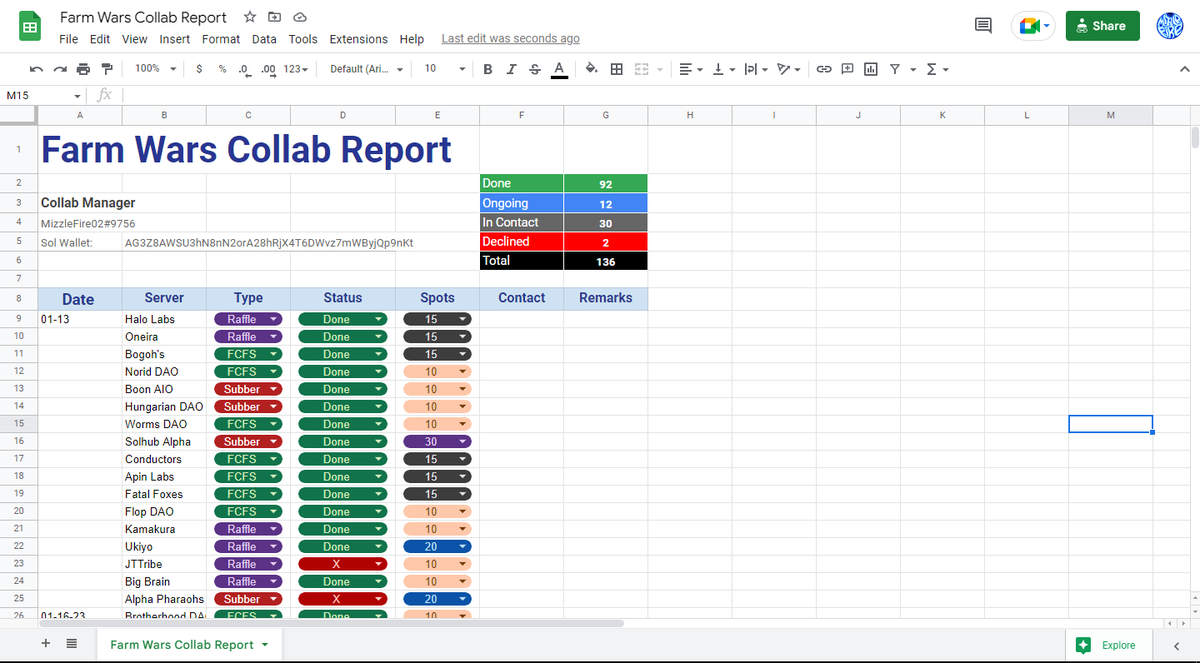This screenshot has height=663, width=1200.
Task: Select the Kamakura server cell
Action: point(164,529)
